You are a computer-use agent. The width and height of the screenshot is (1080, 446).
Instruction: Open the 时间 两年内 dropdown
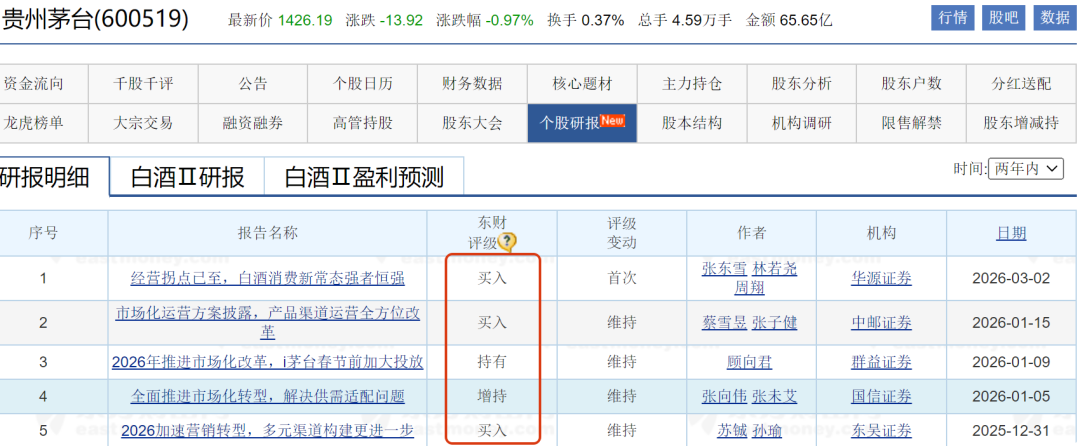click(x=1025, y=169)
